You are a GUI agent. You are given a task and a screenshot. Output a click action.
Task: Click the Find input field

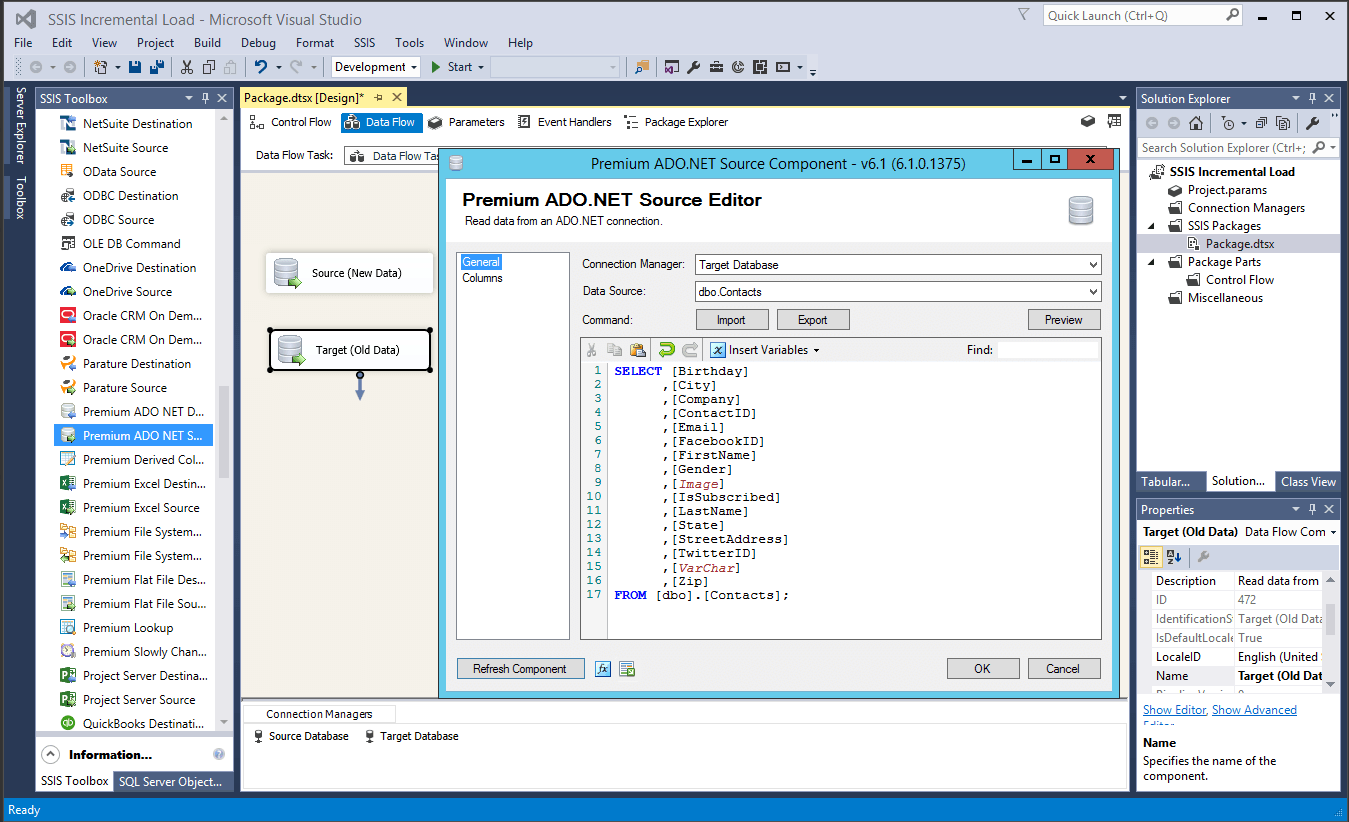pyautogui.click(x=1048, y=350)
